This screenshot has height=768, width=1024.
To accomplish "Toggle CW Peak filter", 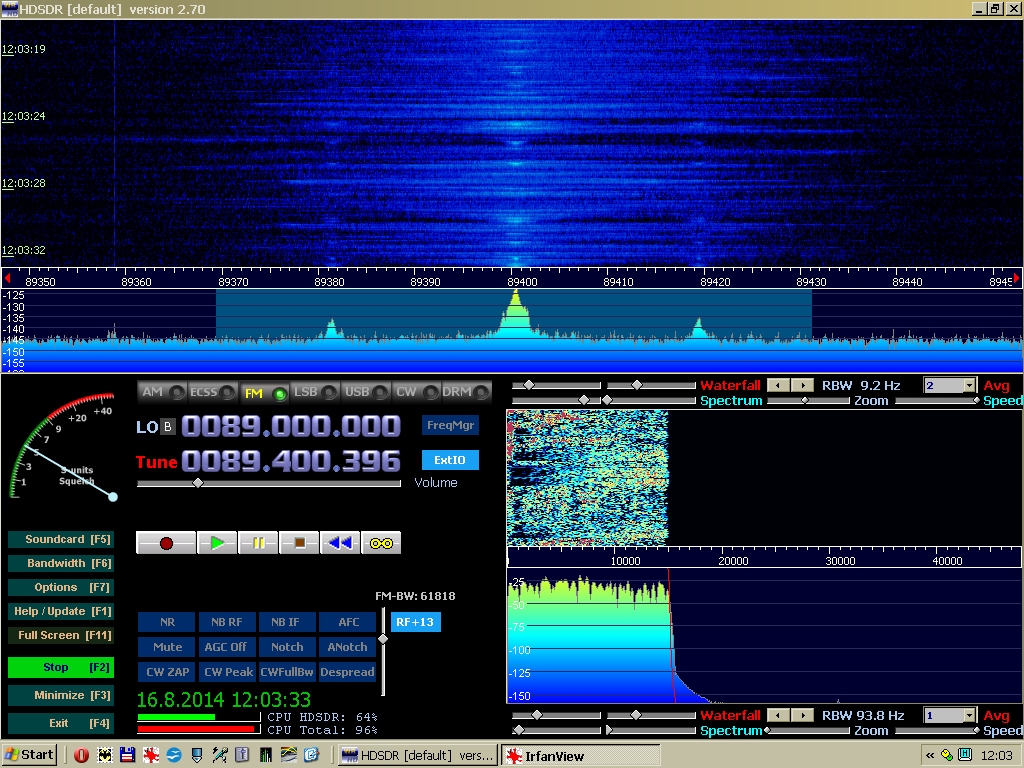I will (226, 672).
